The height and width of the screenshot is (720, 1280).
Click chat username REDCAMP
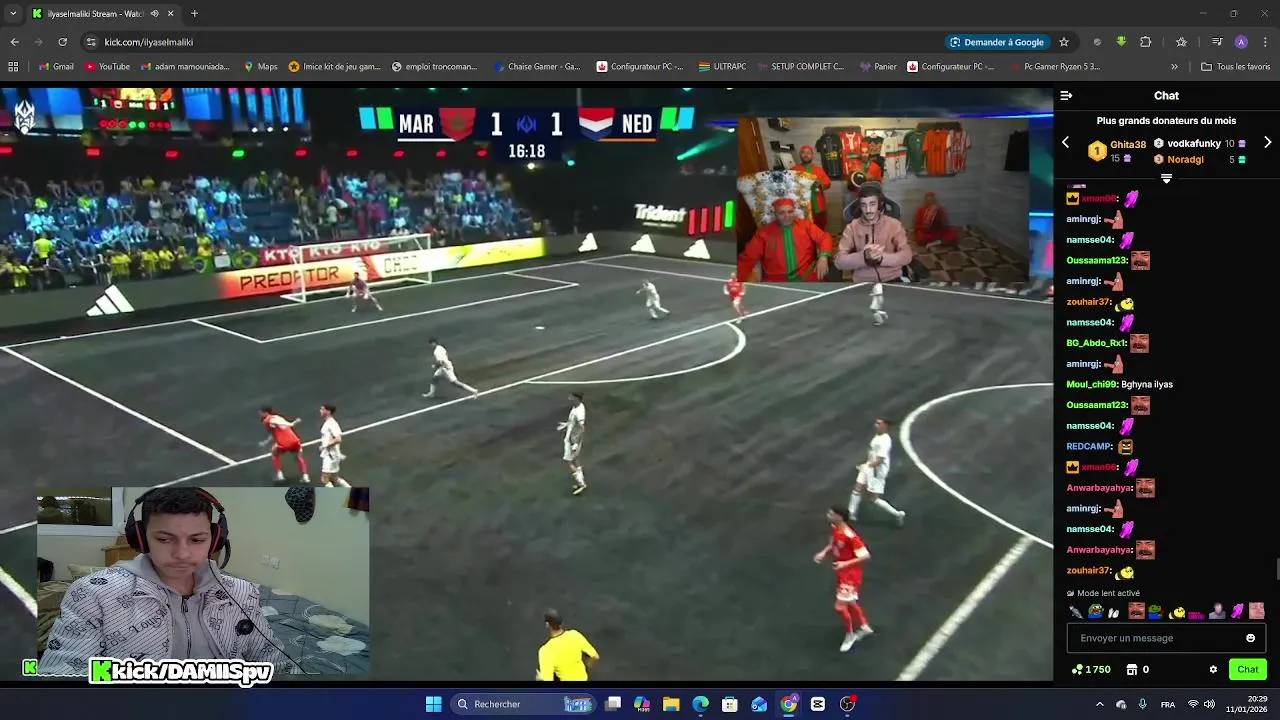point(1089,446)
